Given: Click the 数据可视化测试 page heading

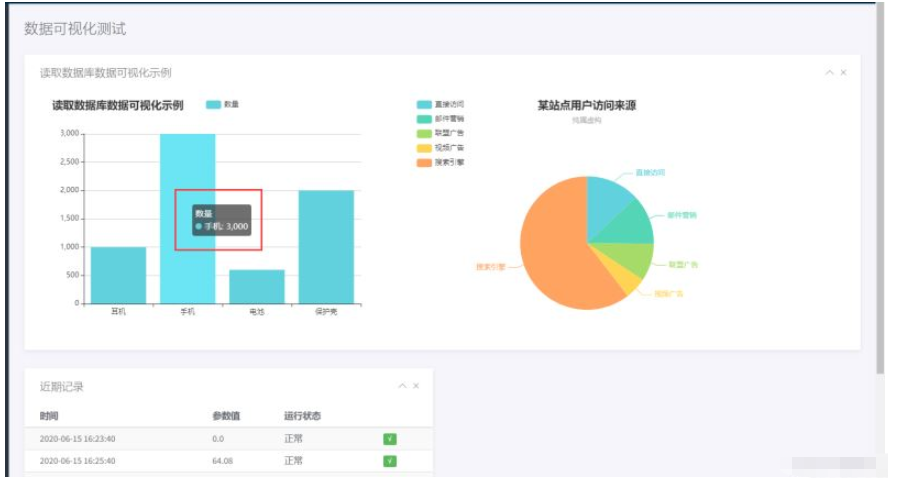Looking at the screenshot, I should pos(75,29).
